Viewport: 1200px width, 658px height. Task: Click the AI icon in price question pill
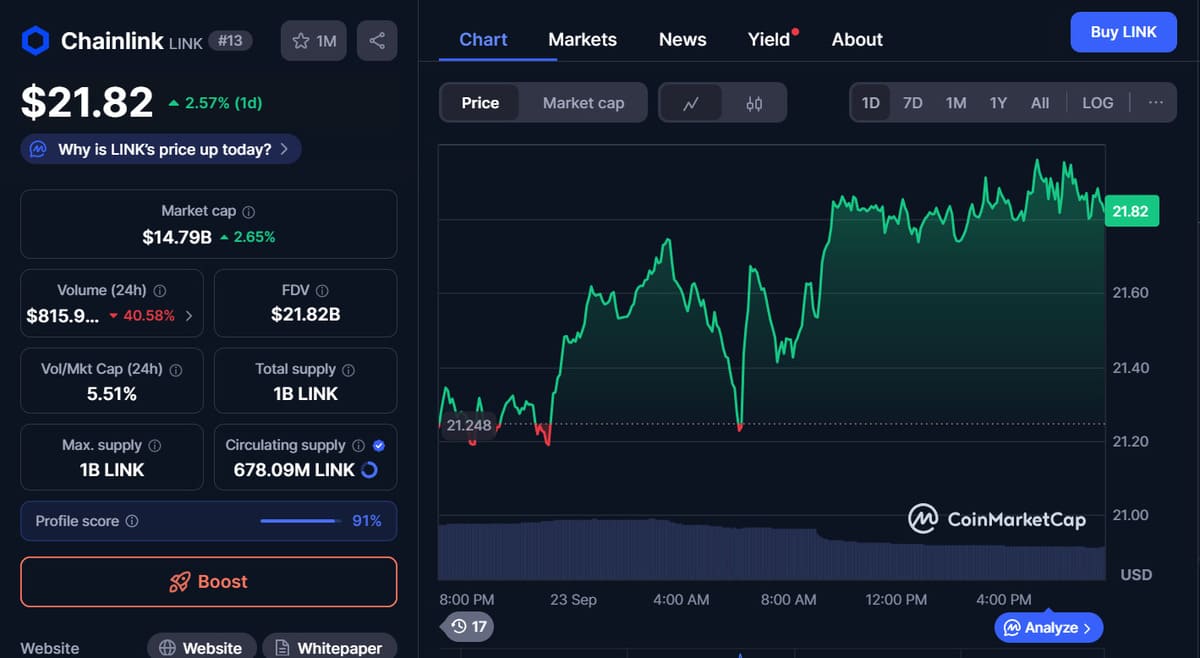pos(38,149)
